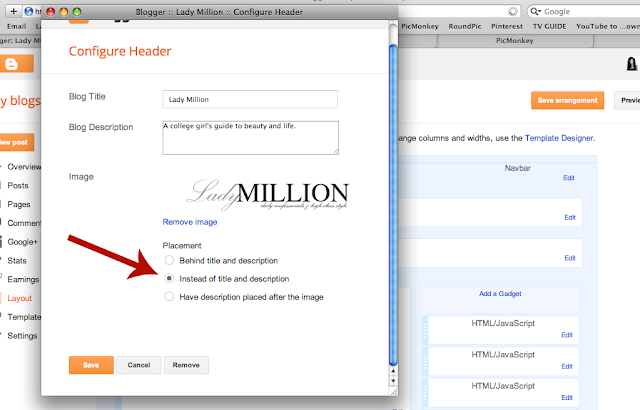Viewport: 640px width, 410px height.
Task: Click the New post button
Action: [x=16, y=142]
